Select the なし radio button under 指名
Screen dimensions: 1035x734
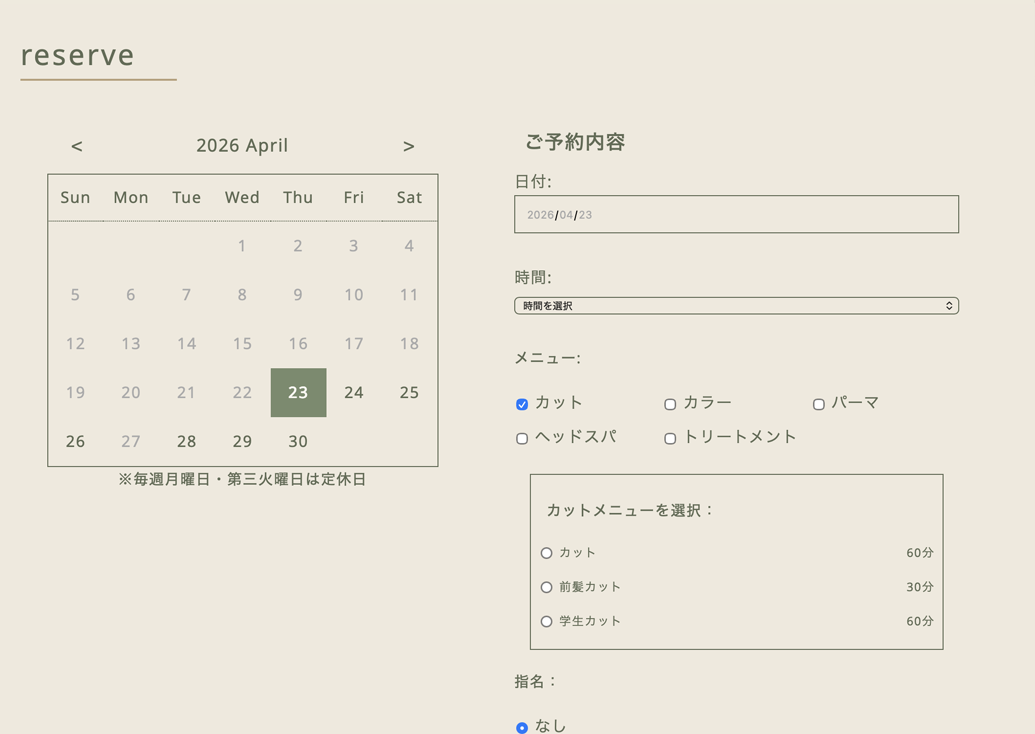(522, 727)
